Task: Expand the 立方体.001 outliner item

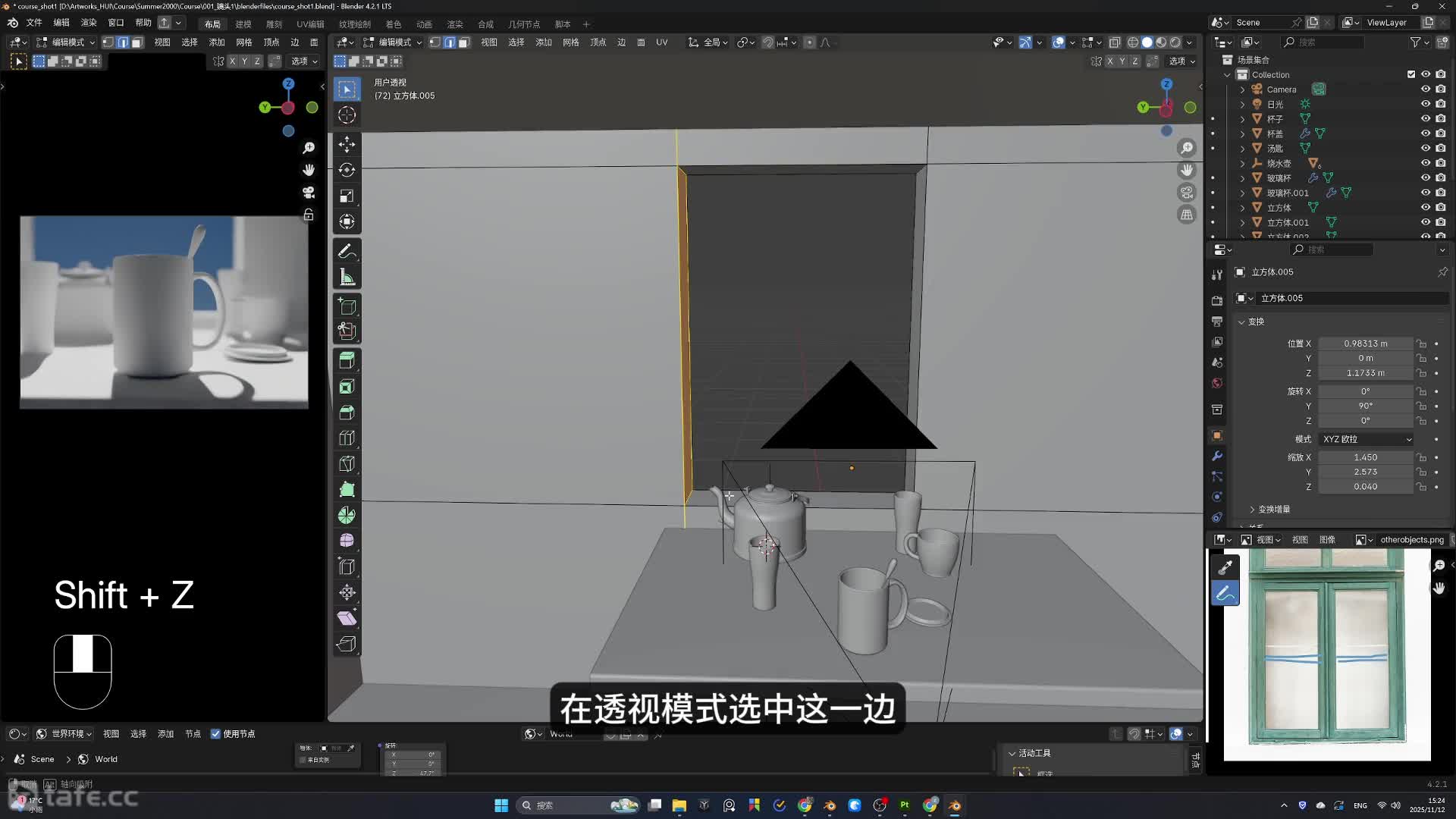Action: click(x=1242, y=222)
